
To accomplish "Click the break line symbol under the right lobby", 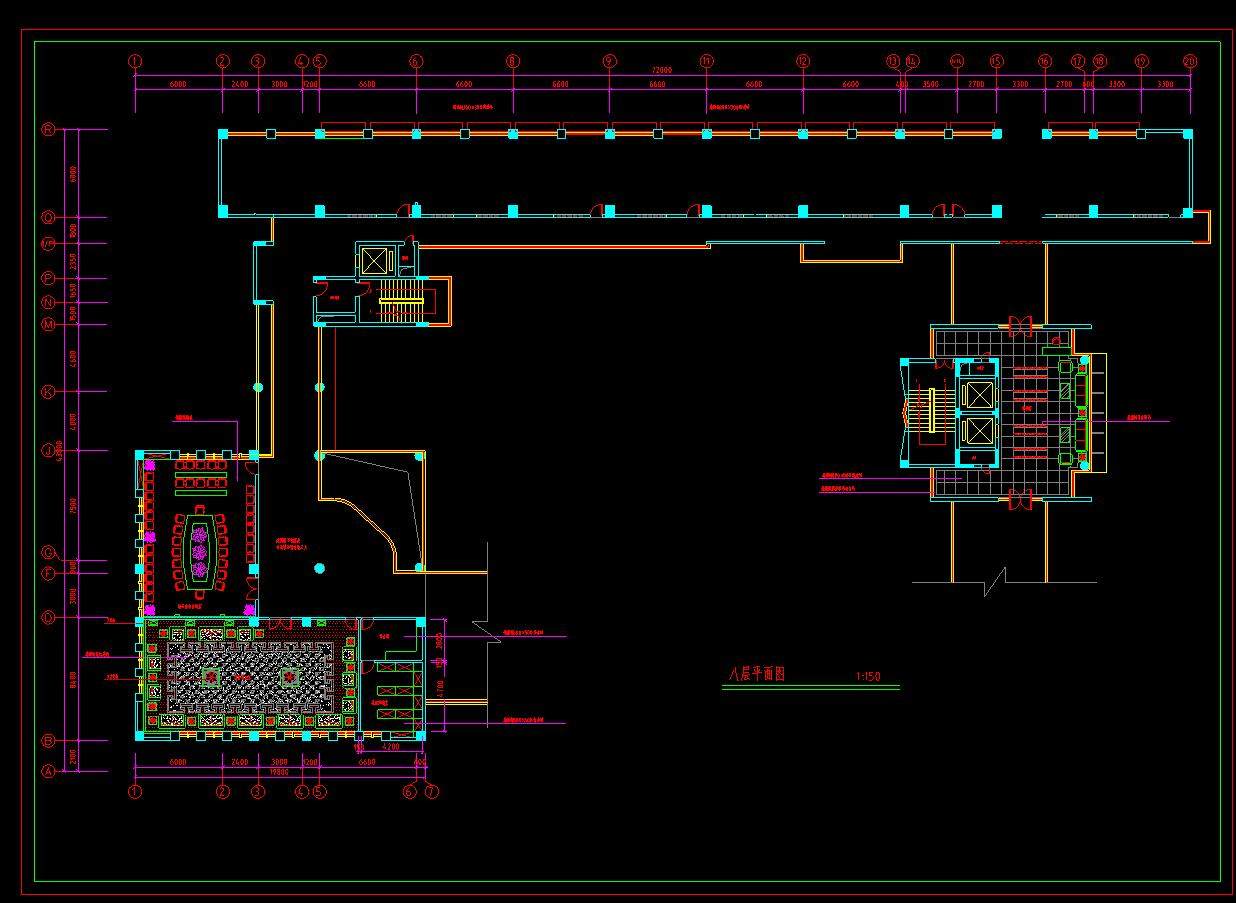I will (x=996, y=580).
